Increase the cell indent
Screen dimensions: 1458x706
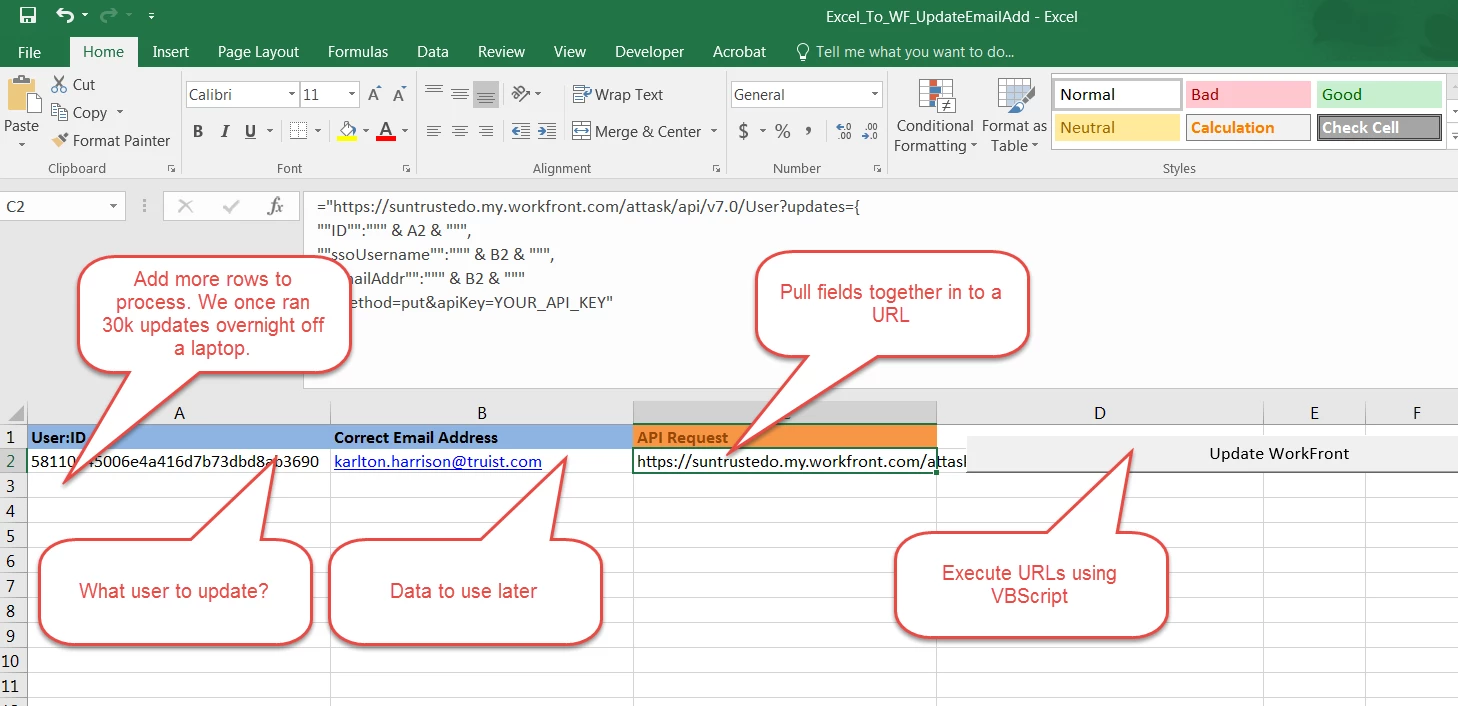547,131
